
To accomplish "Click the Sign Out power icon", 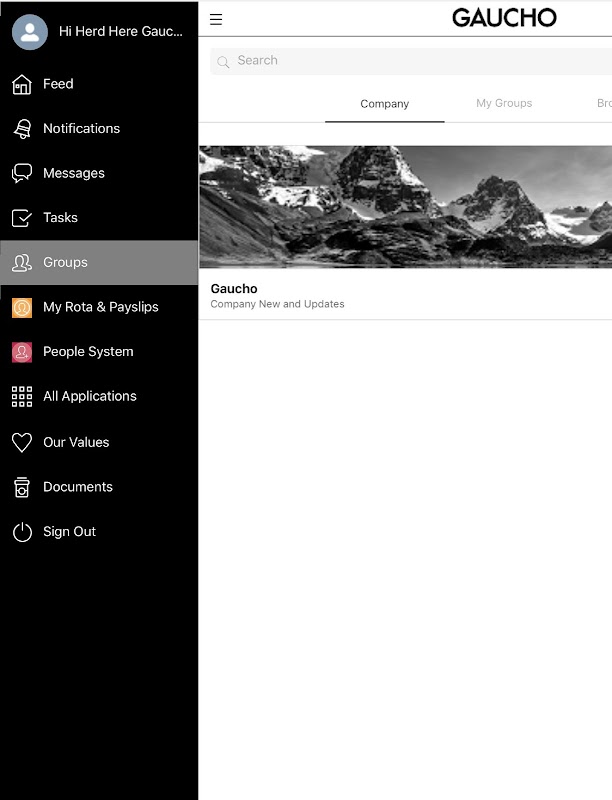I will click(22, 532).
